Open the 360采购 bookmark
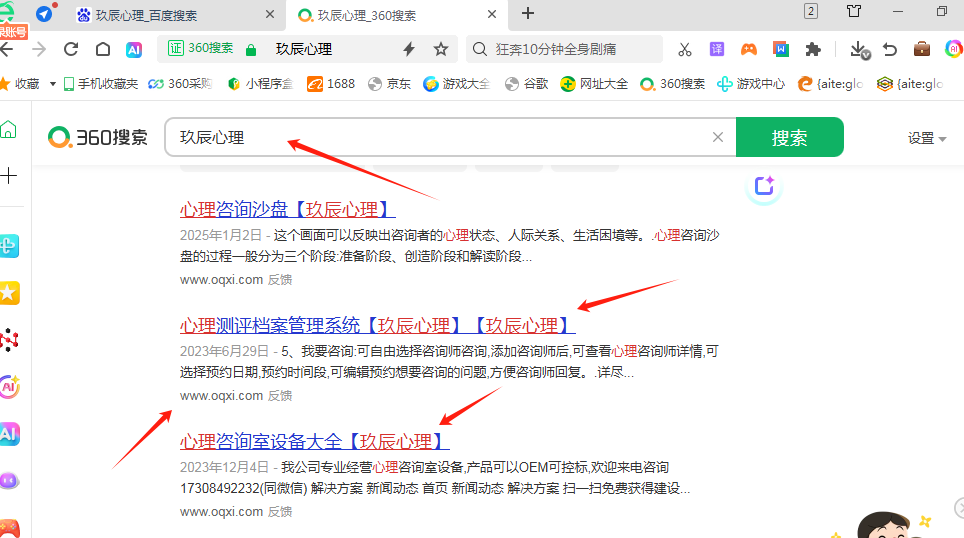Viewport: 964px width, 538px height. [x=180, y=84]
